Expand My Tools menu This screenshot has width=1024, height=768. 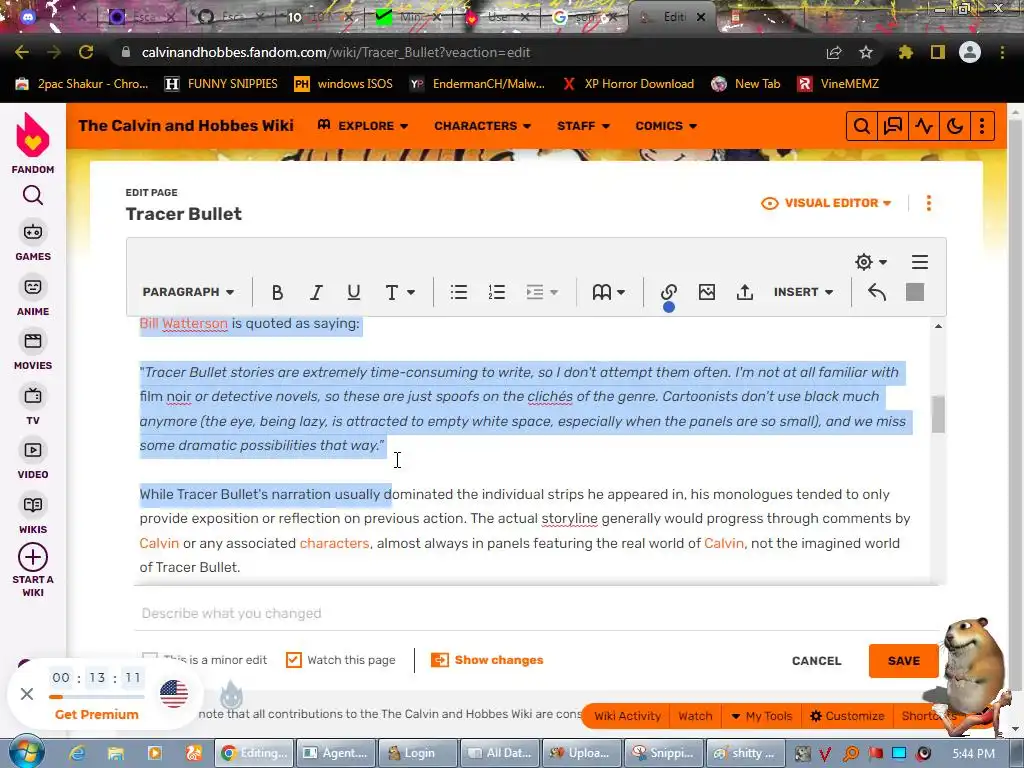point(761,716)
